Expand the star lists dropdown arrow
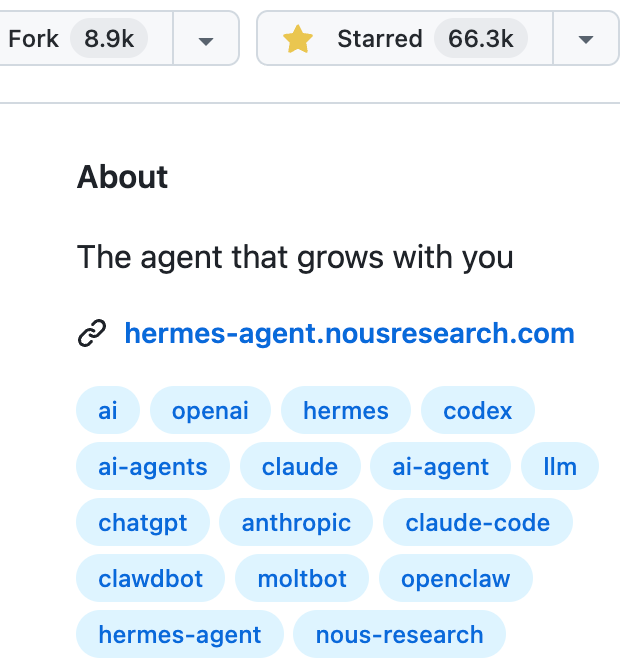 pyautogui.click(x=586, y=39)
